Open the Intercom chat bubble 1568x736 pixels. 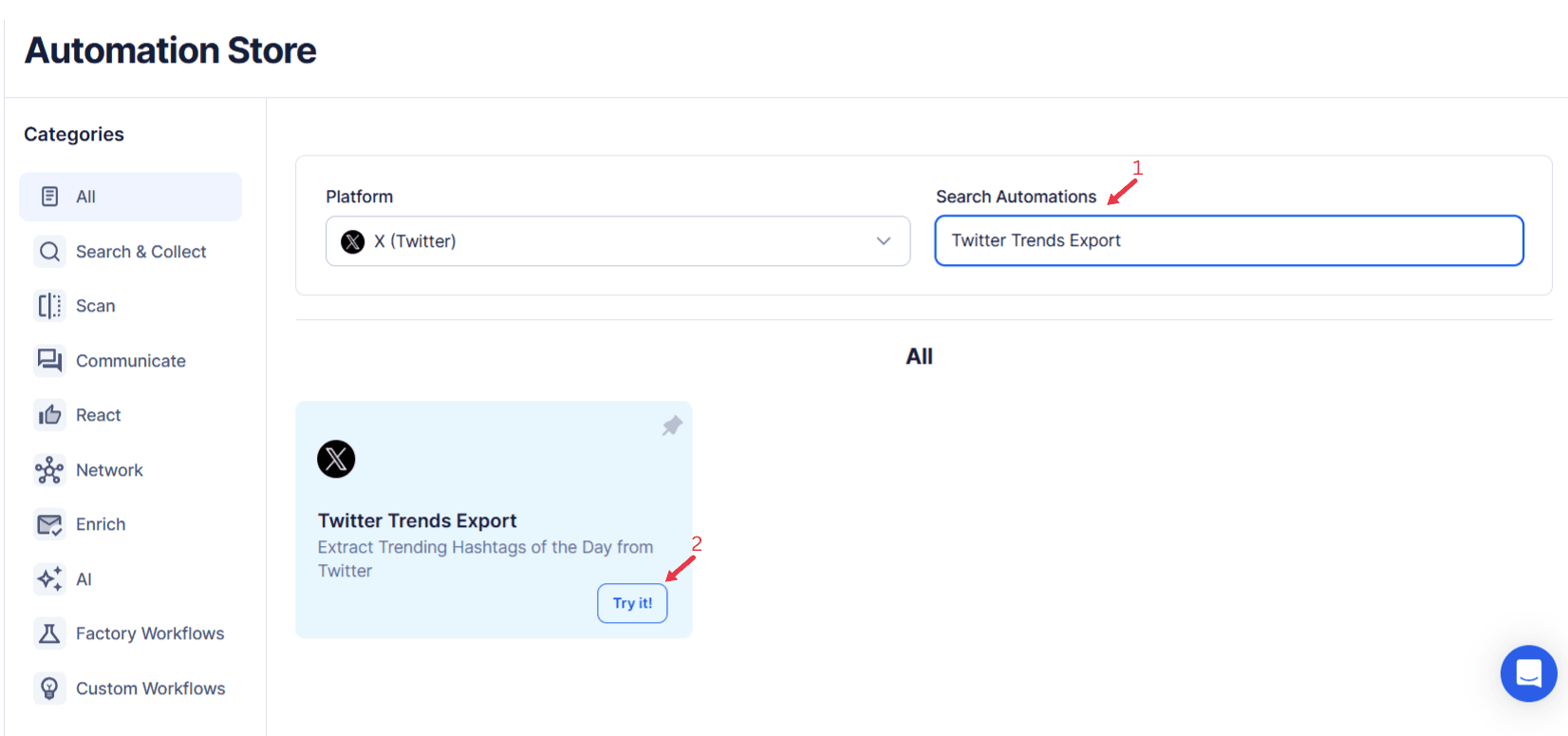click(x=1528, y=673)
